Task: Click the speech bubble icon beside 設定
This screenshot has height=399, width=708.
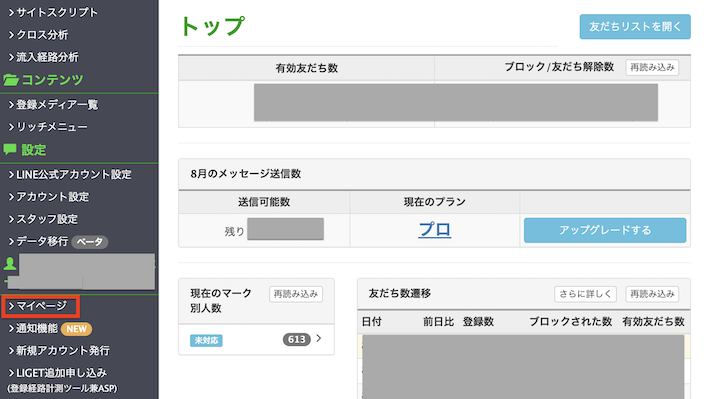Action: coord(10,149)
